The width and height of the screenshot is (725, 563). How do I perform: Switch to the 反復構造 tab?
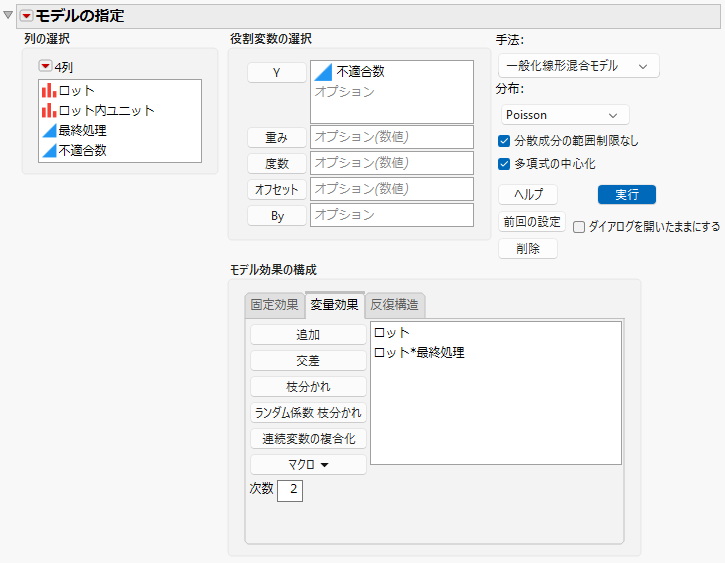coord(394,305)
